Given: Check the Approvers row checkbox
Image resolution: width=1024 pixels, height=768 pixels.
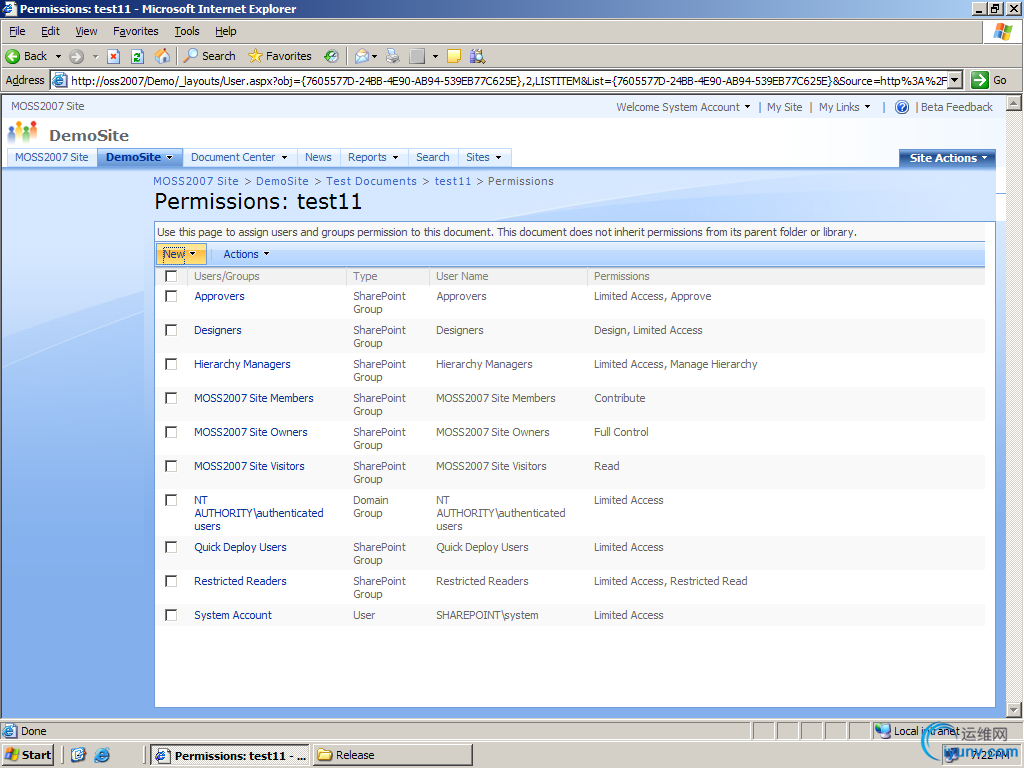Looking at the screenshot, I should pos(171,296).
